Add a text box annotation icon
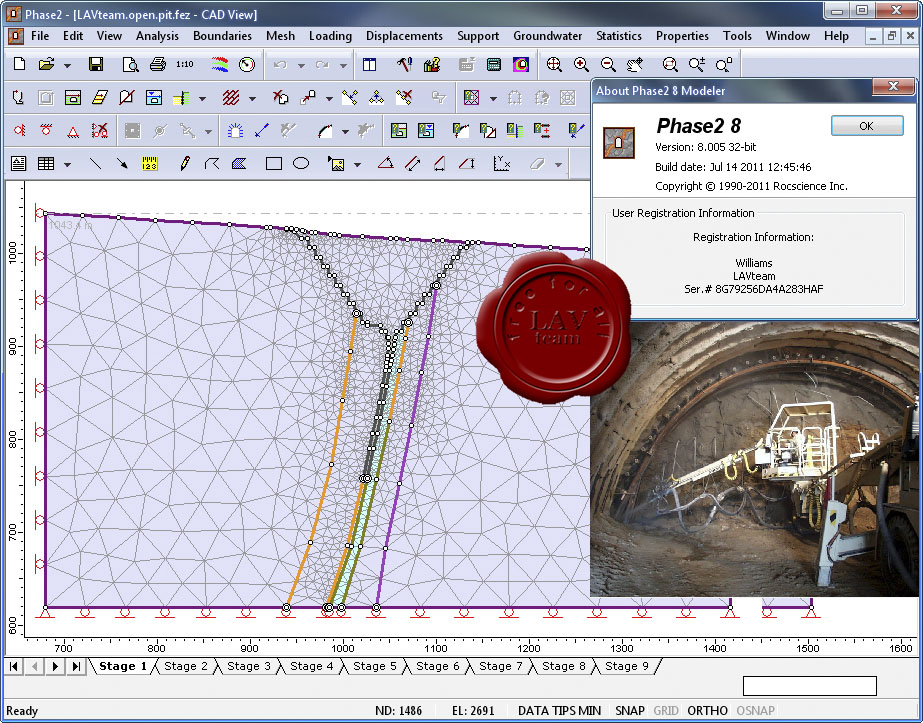This screenshot has width=923, height=723. pyautogui.click(x=19, y=163)
